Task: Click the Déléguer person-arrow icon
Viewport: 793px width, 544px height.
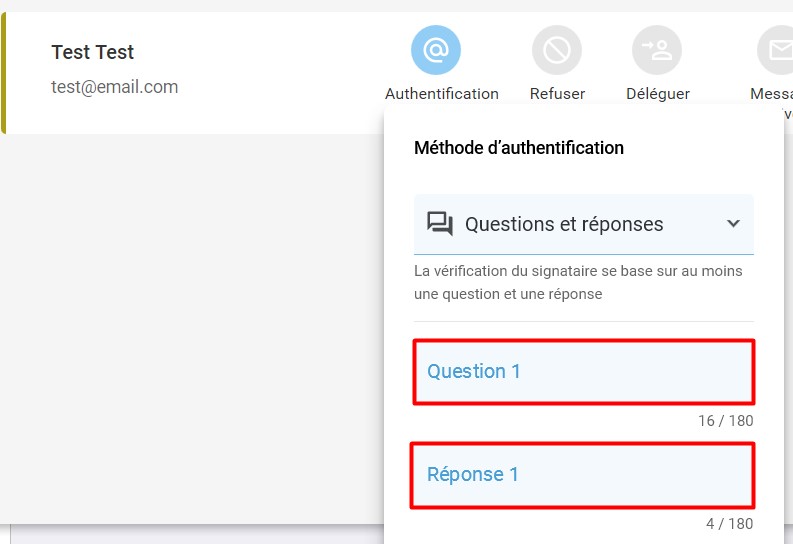Action: tap(657, 50)
